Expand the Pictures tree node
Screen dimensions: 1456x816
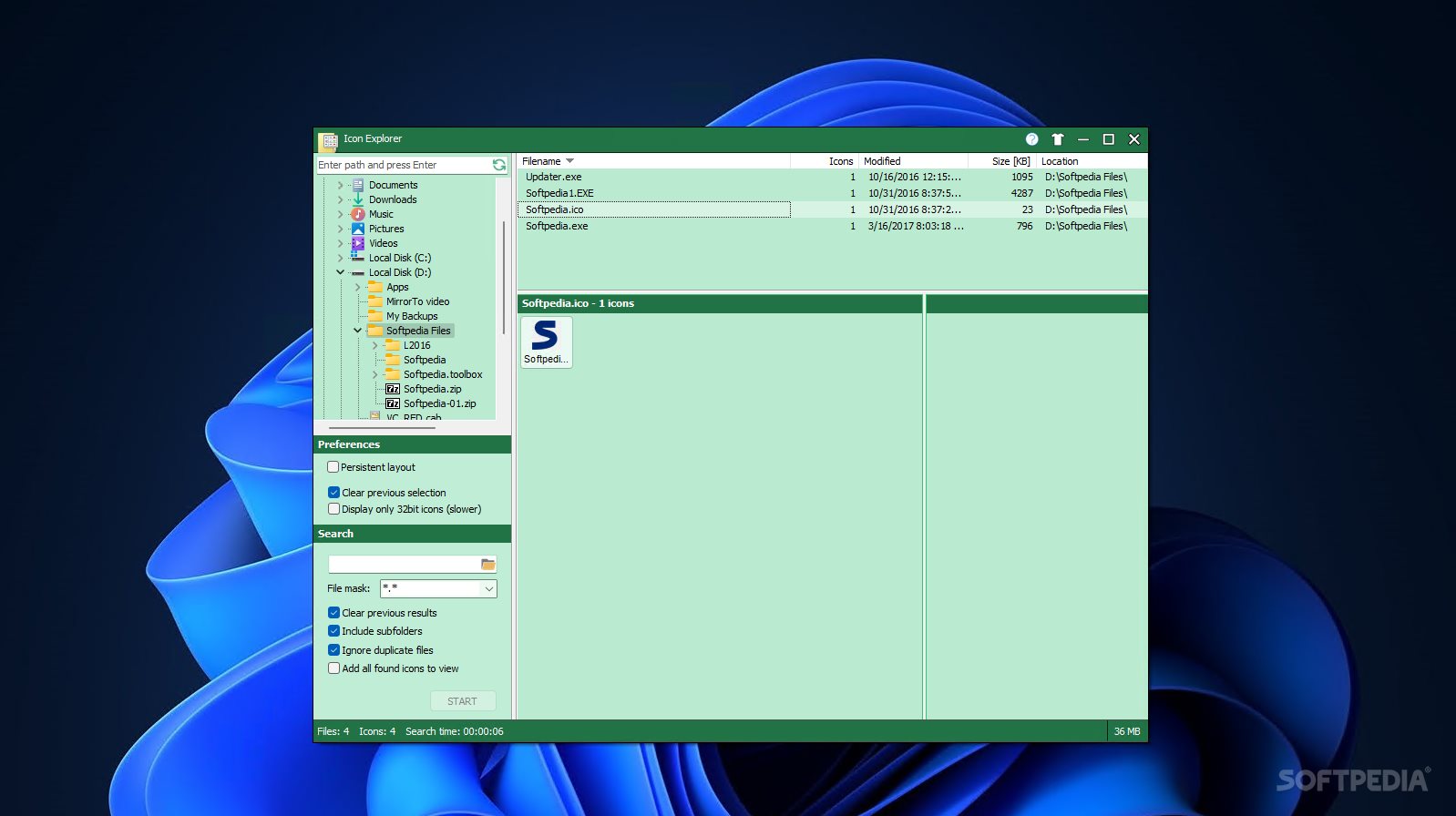tap(341, 229)
